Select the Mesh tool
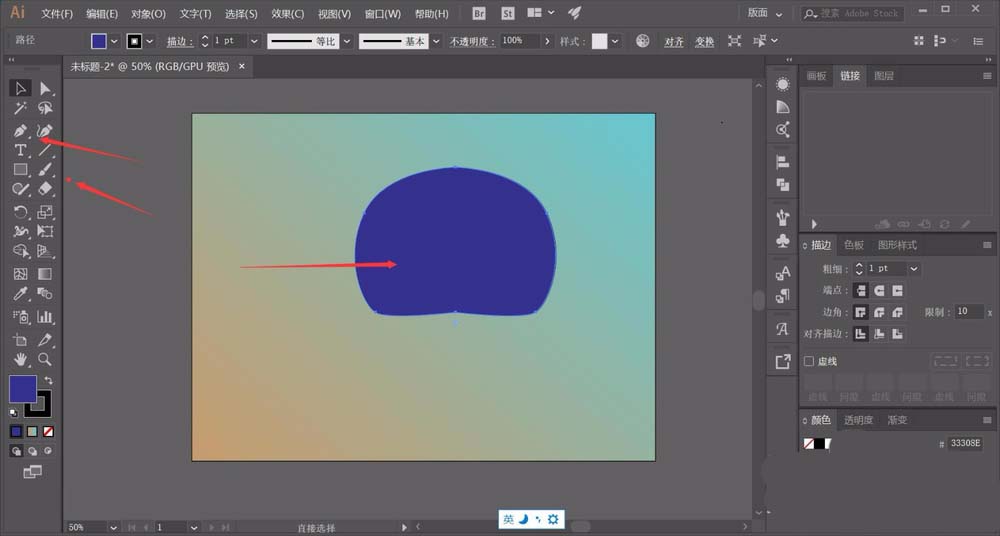The height and width of the screenshot is (536, 1000). pos(20,274)
